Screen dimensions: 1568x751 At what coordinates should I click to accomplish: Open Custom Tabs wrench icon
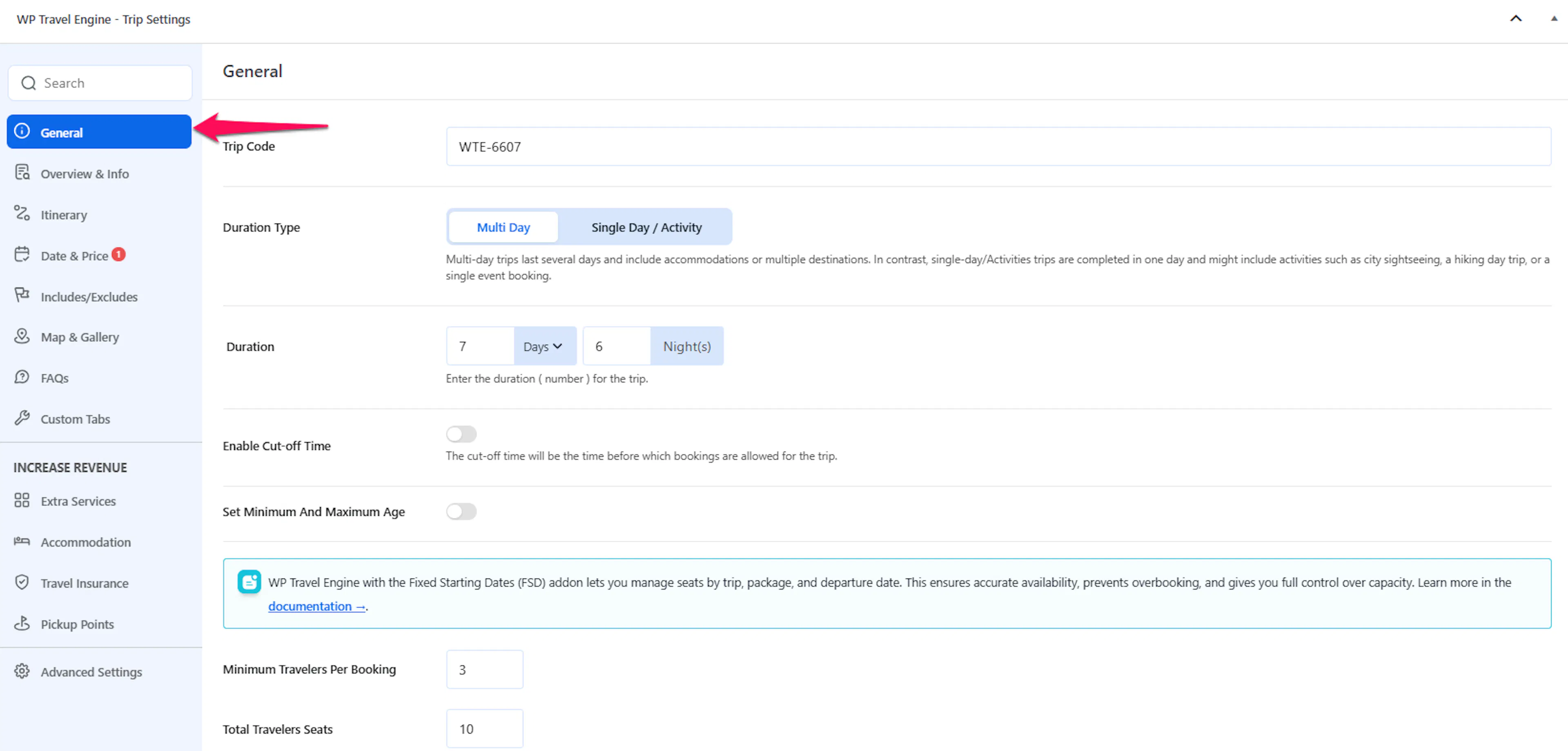pyautogui.click(x=22, y=418)
